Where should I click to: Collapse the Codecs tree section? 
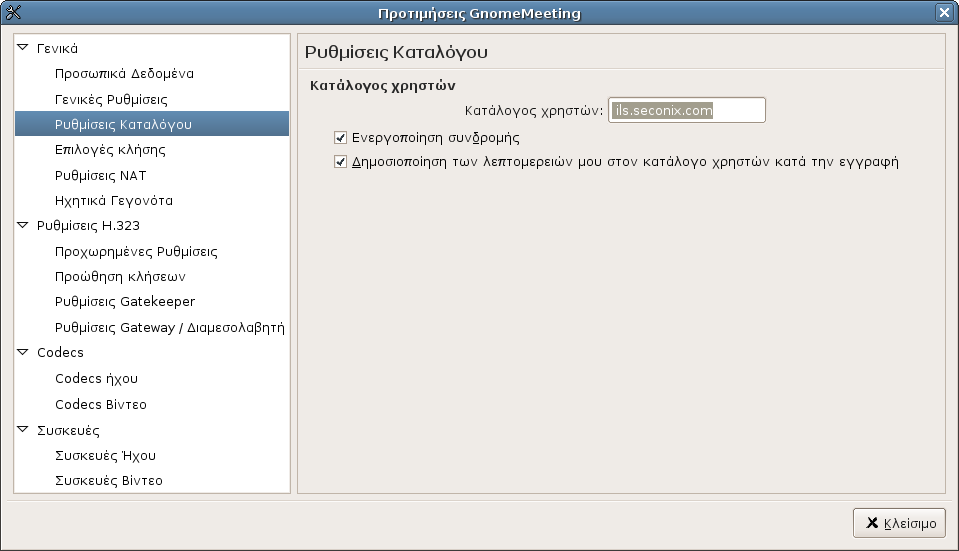pyautogui.click(x=23, y=352)
